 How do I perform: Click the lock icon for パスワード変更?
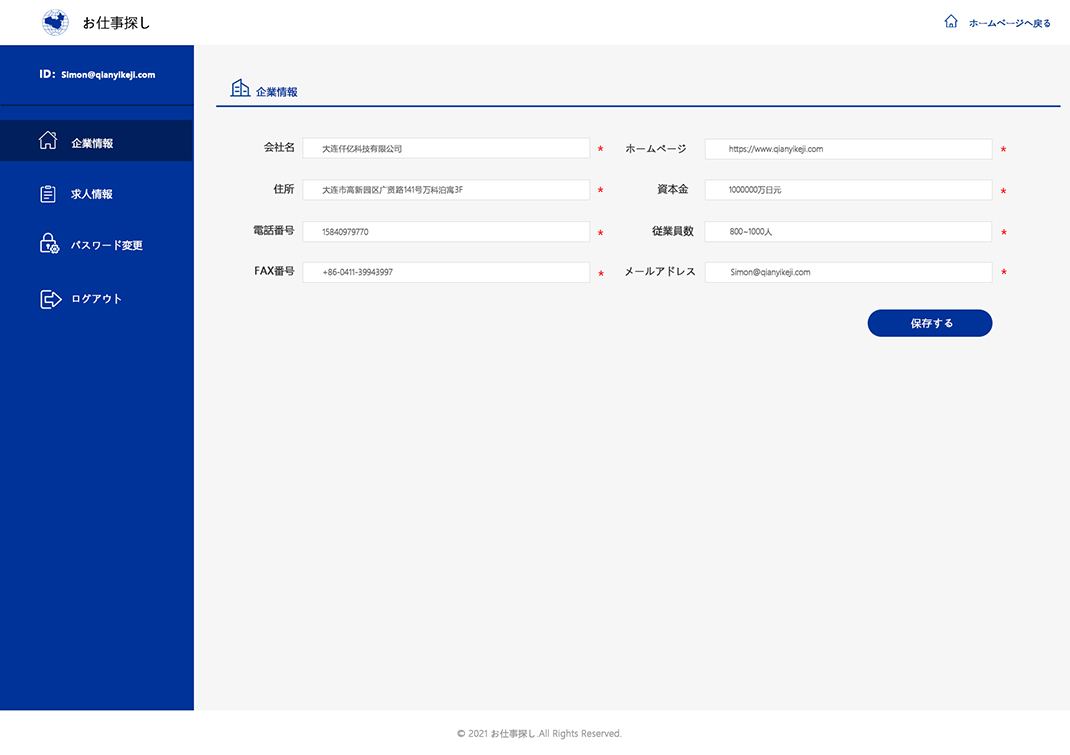click(x=49, y=244)
